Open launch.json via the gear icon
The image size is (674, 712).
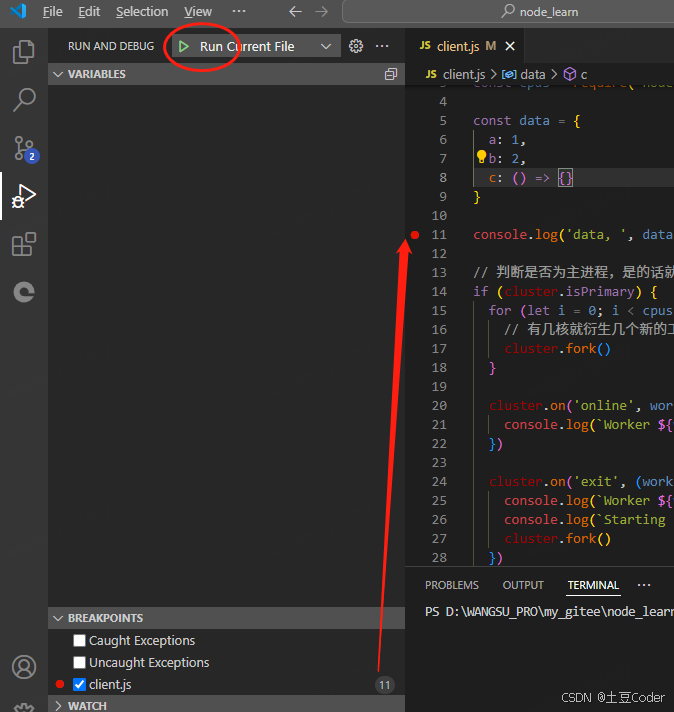(356, 46)
